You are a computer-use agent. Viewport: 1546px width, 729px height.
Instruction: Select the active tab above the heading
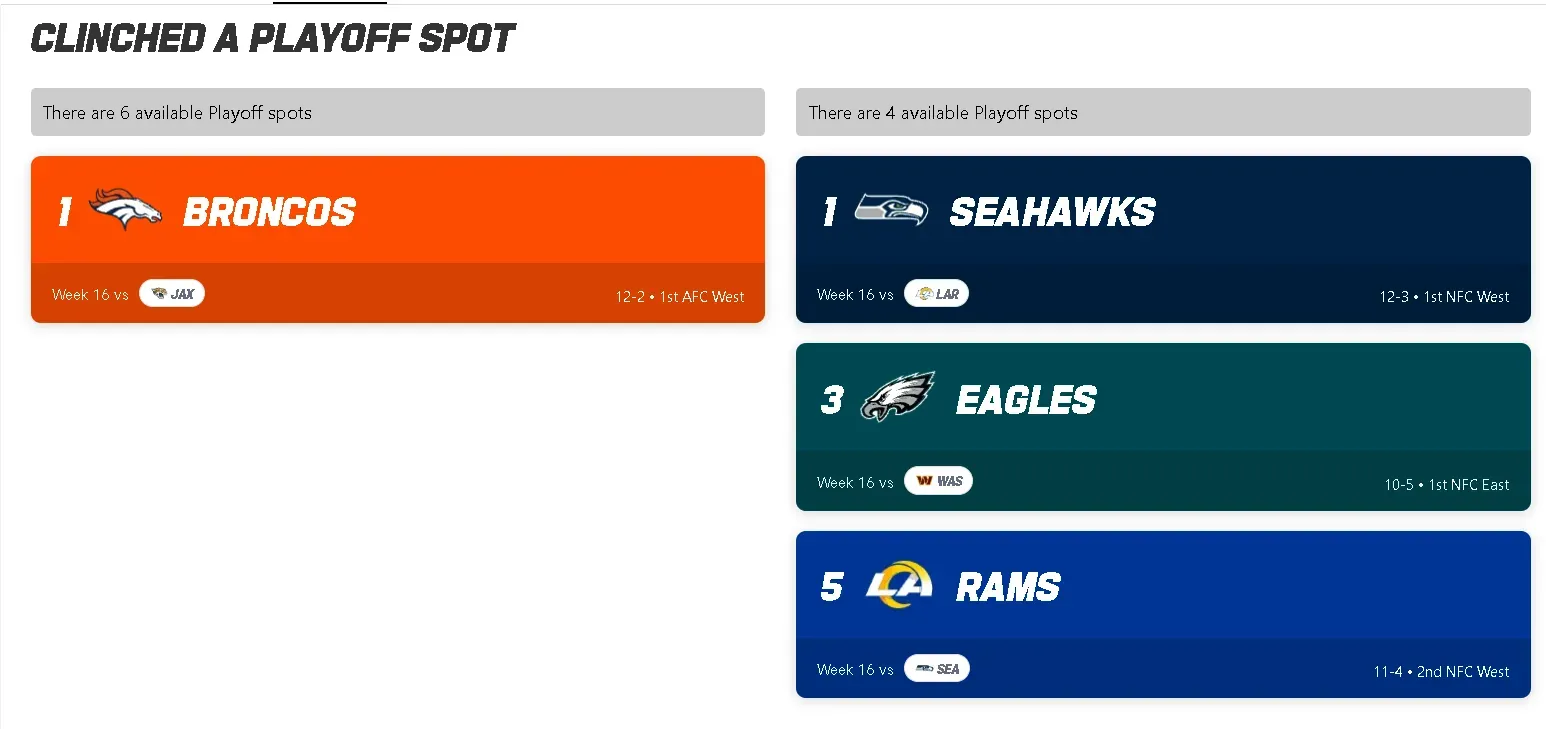click(330, 3)
